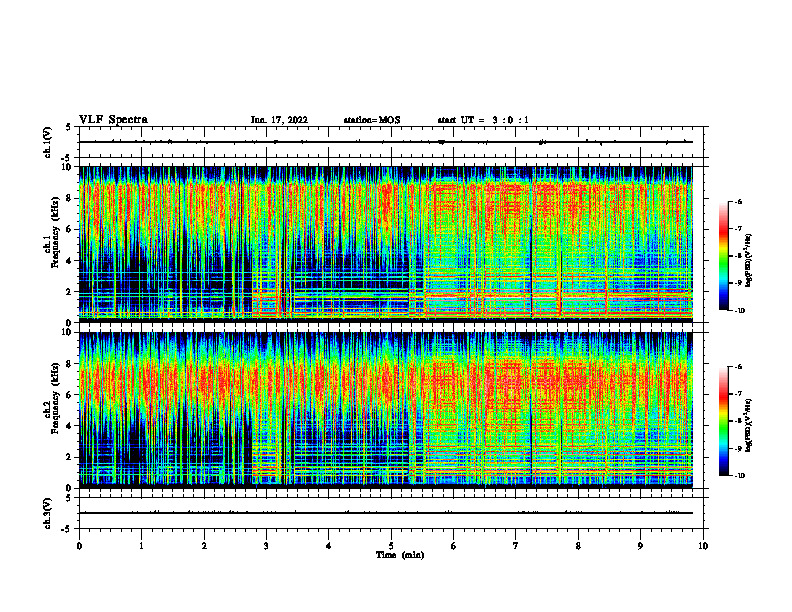Click the "1" tick on the time axis
The width and height of the screenshot is (792, 612).
[x=141, y=546]
